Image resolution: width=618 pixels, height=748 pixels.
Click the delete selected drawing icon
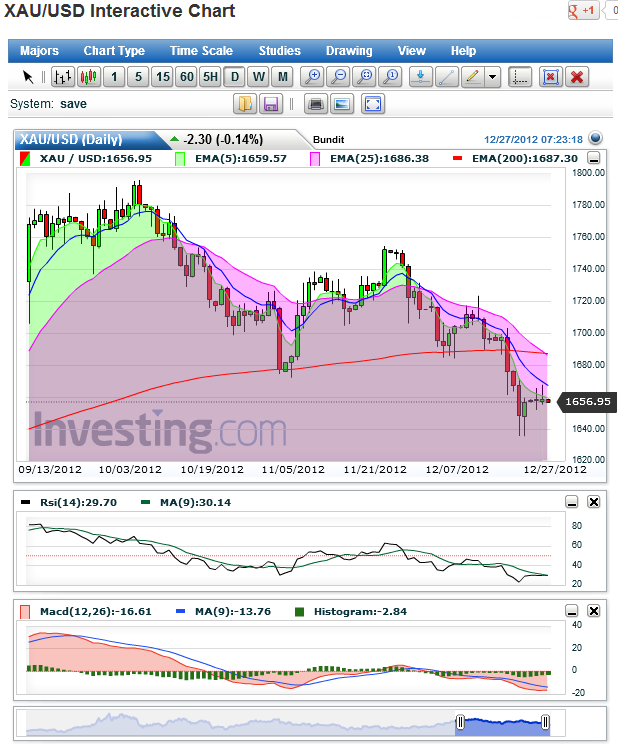point(551,77)
